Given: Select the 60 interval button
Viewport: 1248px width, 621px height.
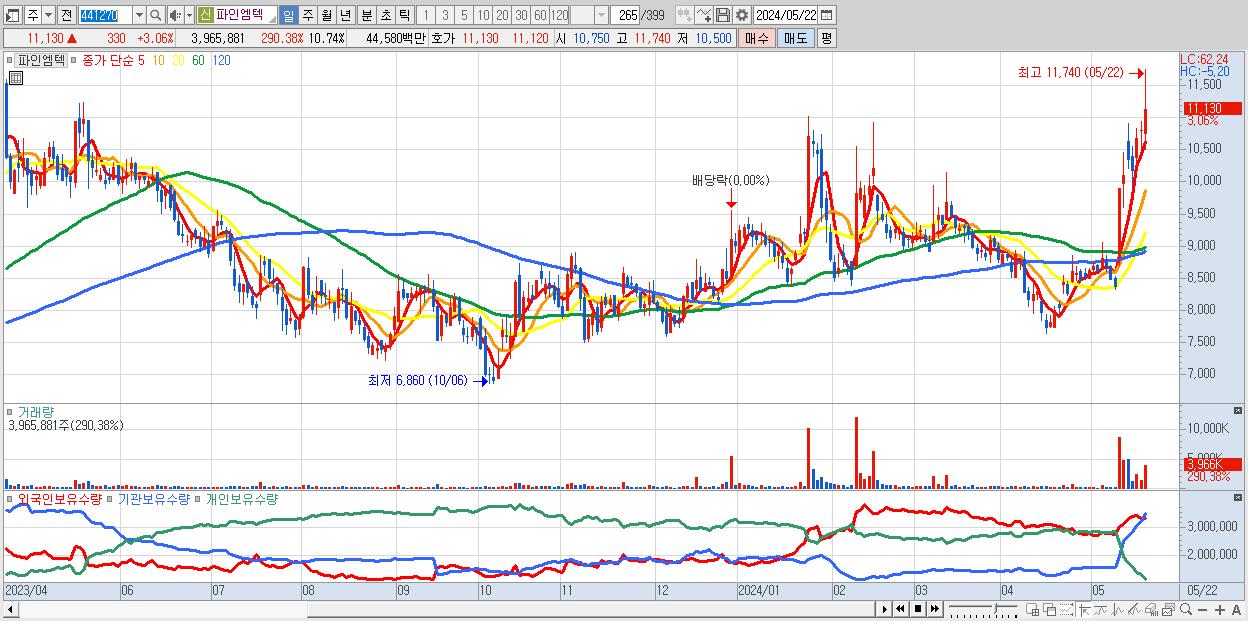Looking at the screenshot, I should (540, 15).
